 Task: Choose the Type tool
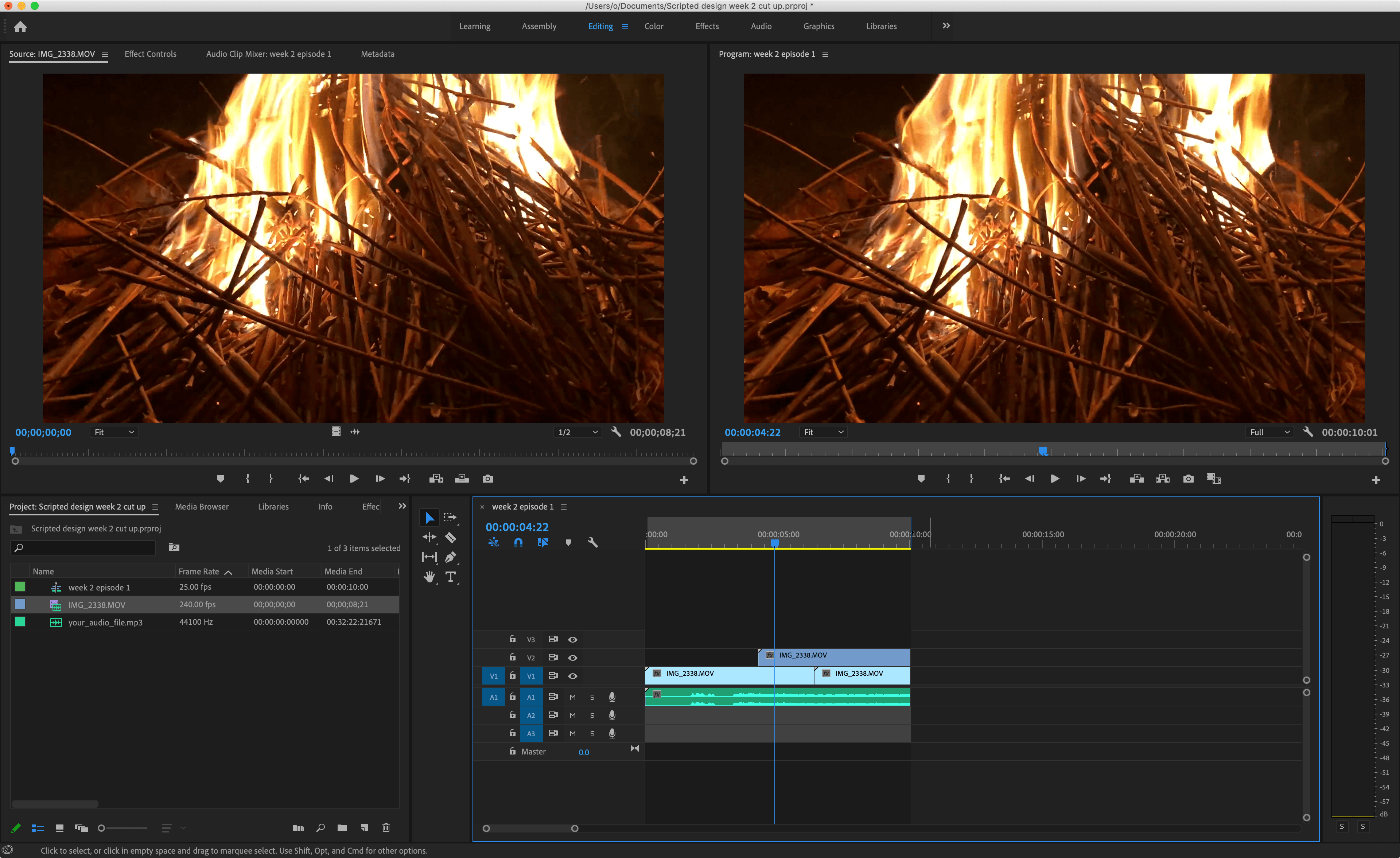[450, 577]
